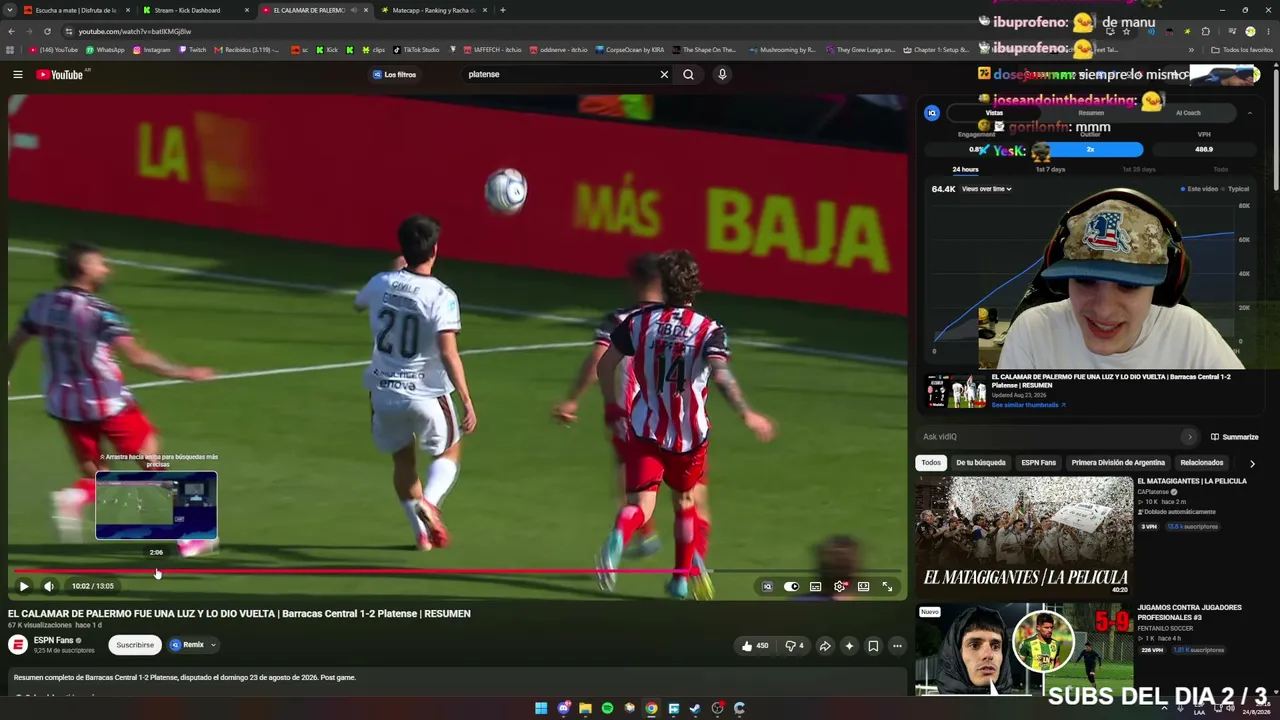The image size is (1280, 720).
Task: Open player settings gear
Action: click(x=840, y=587)
